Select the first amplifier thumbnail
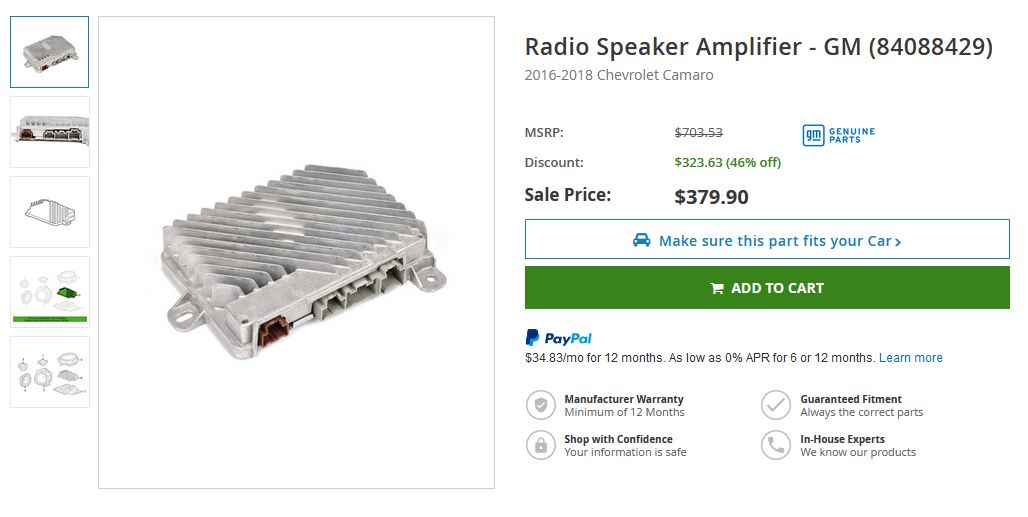Screen dimensions: 1028x517 point(50,52)
